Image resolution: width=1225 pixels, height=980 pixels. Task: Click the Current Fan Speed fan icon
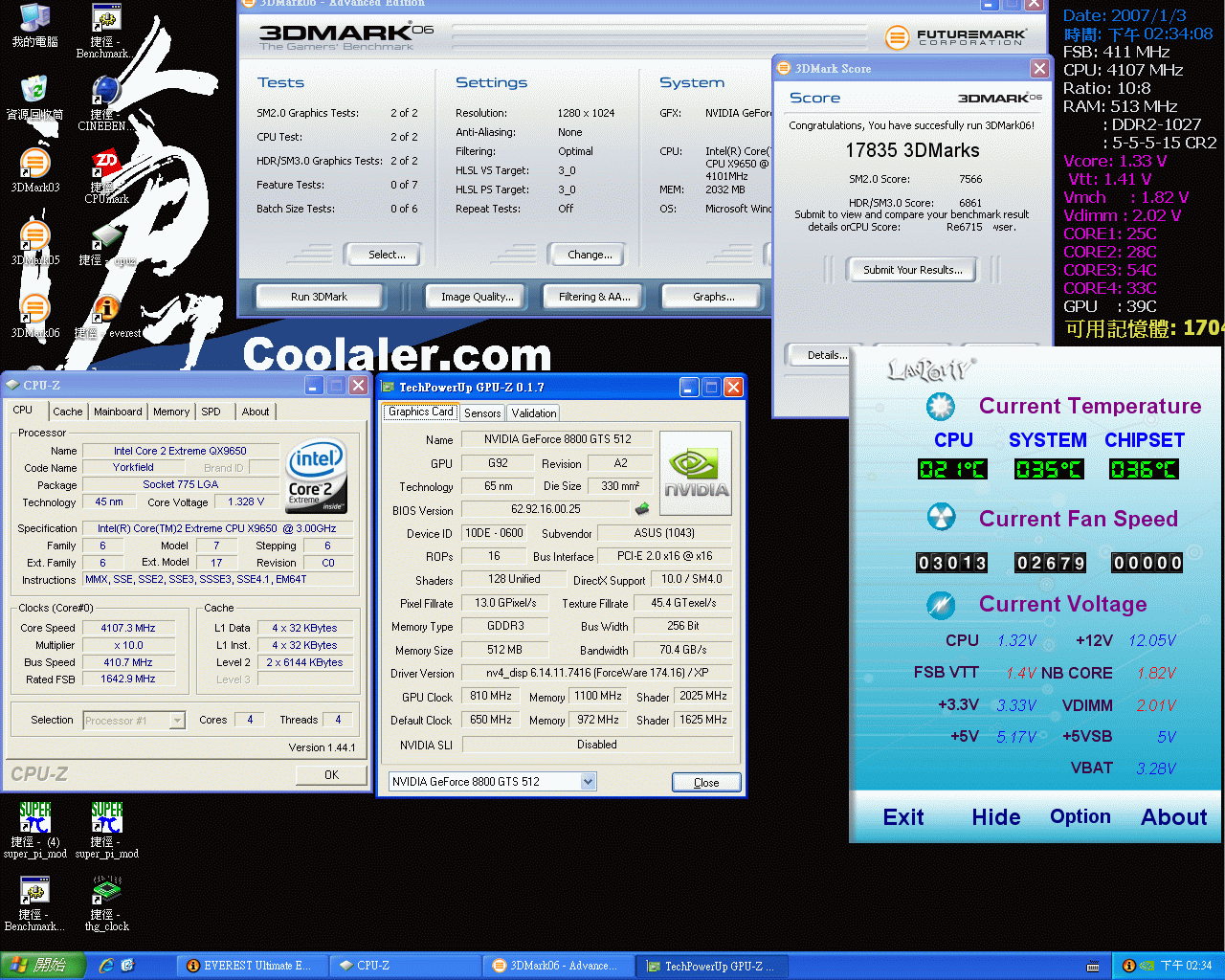tap(941, 518)
